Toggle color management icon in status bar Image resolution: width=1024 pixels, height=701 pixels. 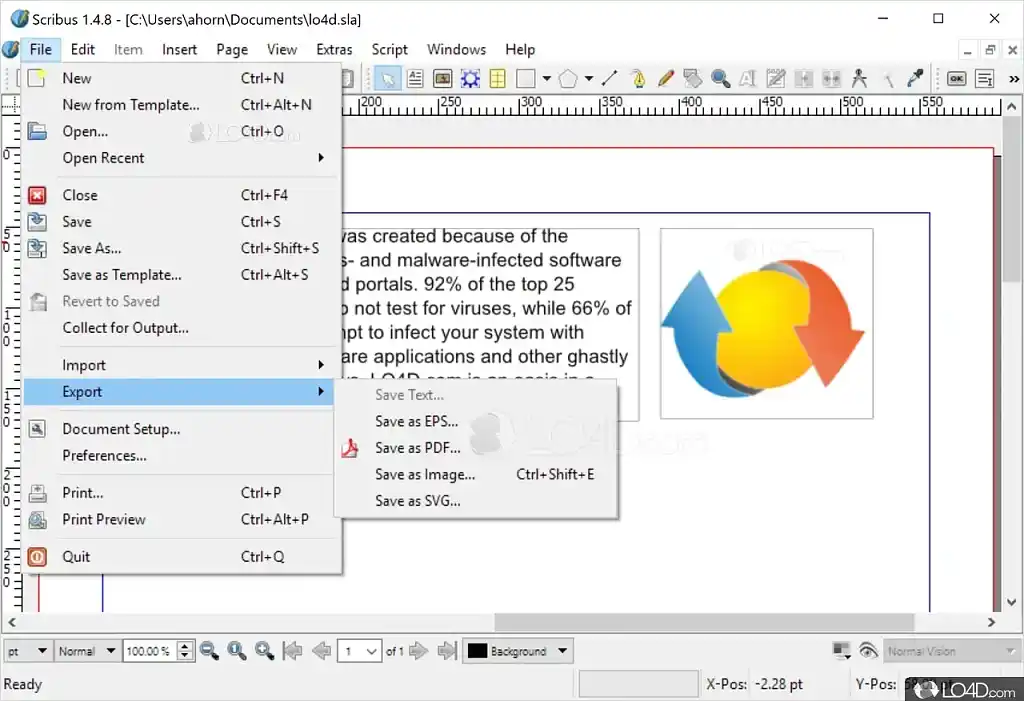(841, 651)
